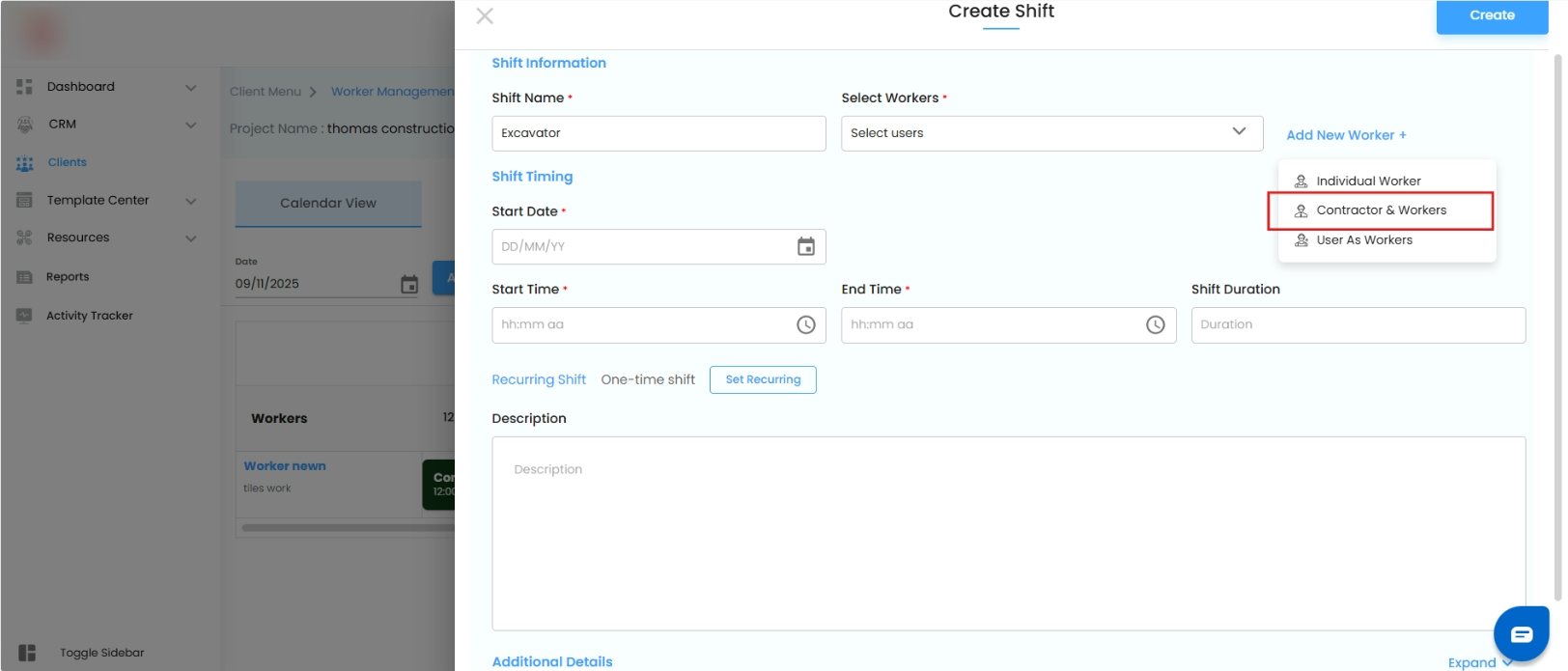Focus the Shift Name input field

click(x=658, y=133)
